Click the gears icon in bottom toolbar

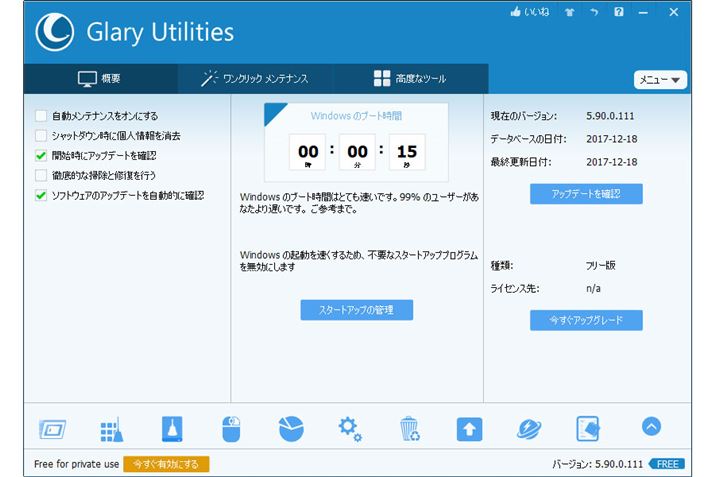pos(350,428)
